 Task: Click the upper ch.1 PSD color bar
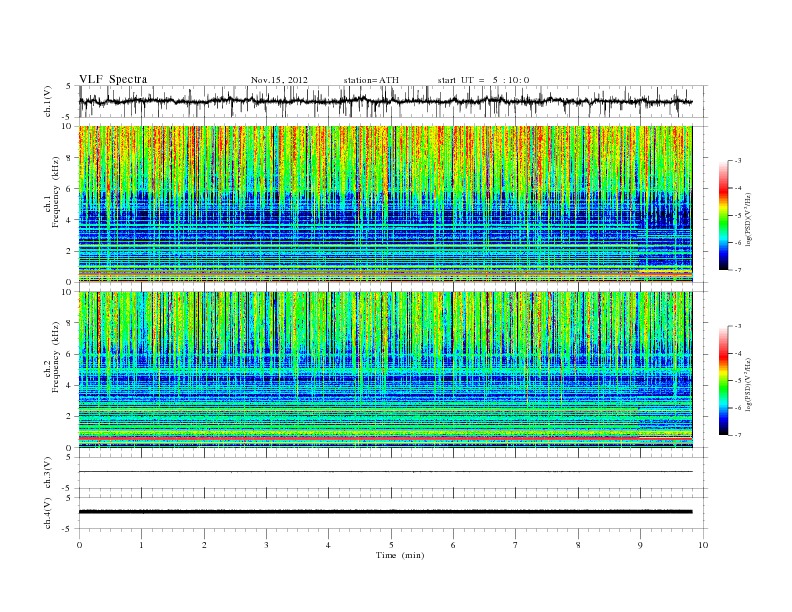[x=723, y=215]
